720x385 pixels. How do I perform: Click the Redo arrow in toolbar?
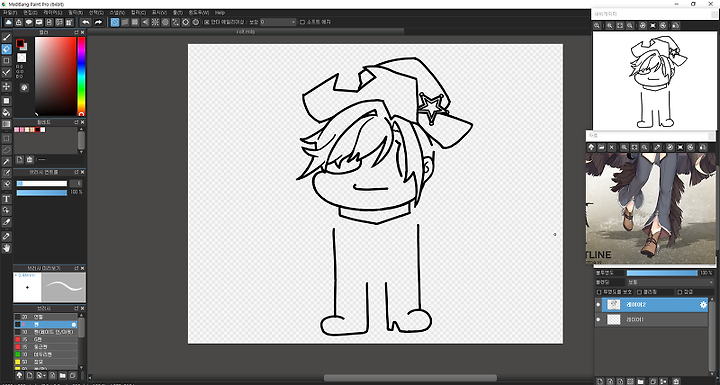coord(98,22)
